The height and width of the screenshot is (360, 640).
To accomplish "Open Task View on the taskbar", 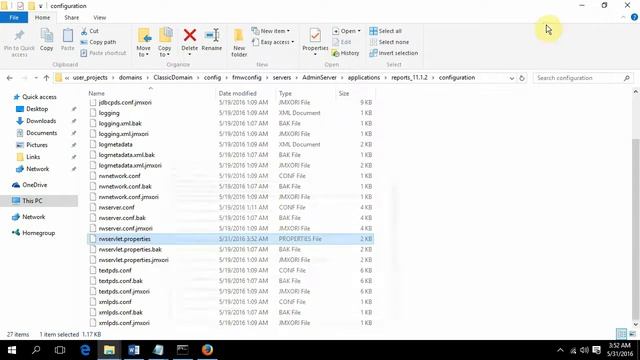I will click(60, 350).
